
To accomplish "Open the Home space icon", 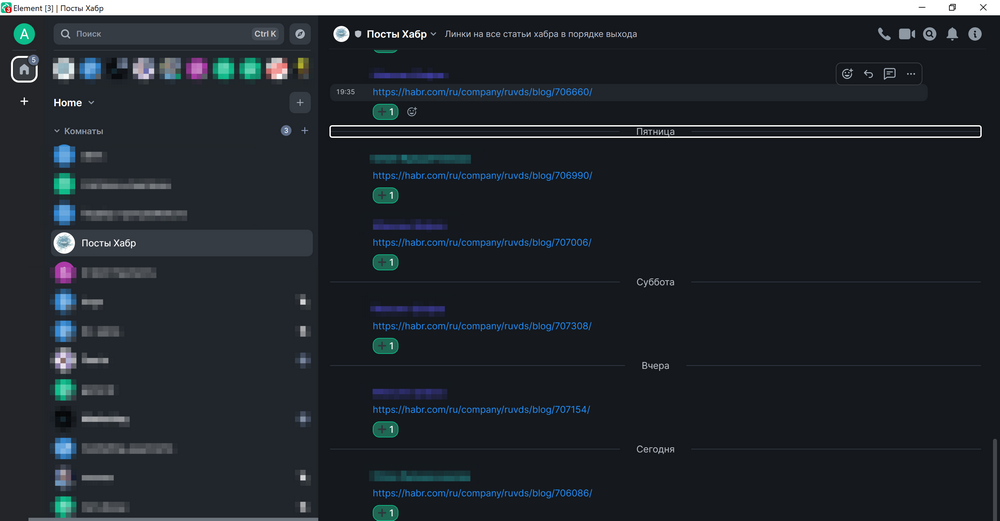I will [24, 69].
